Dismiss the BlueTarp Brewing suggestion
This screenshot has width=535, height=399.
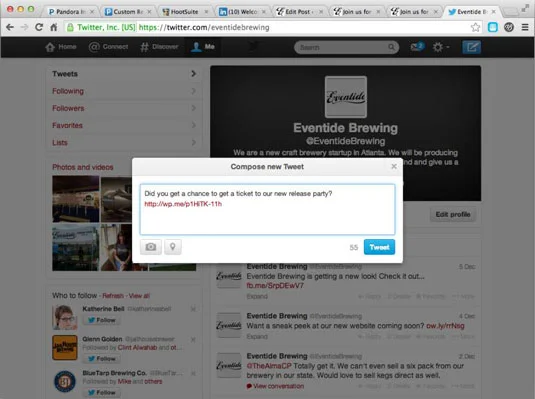(193, 373)
